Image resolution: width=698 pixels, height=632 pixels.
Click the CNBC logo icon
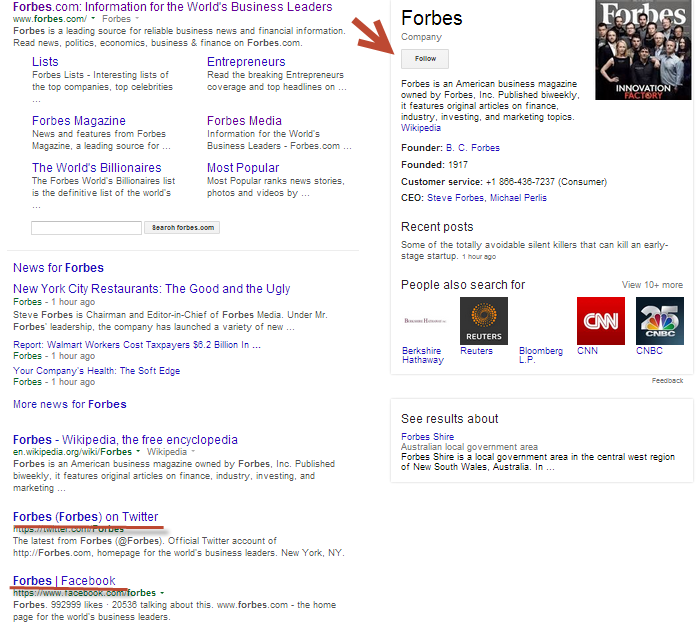pyautogui.click(x=660, y=321)
